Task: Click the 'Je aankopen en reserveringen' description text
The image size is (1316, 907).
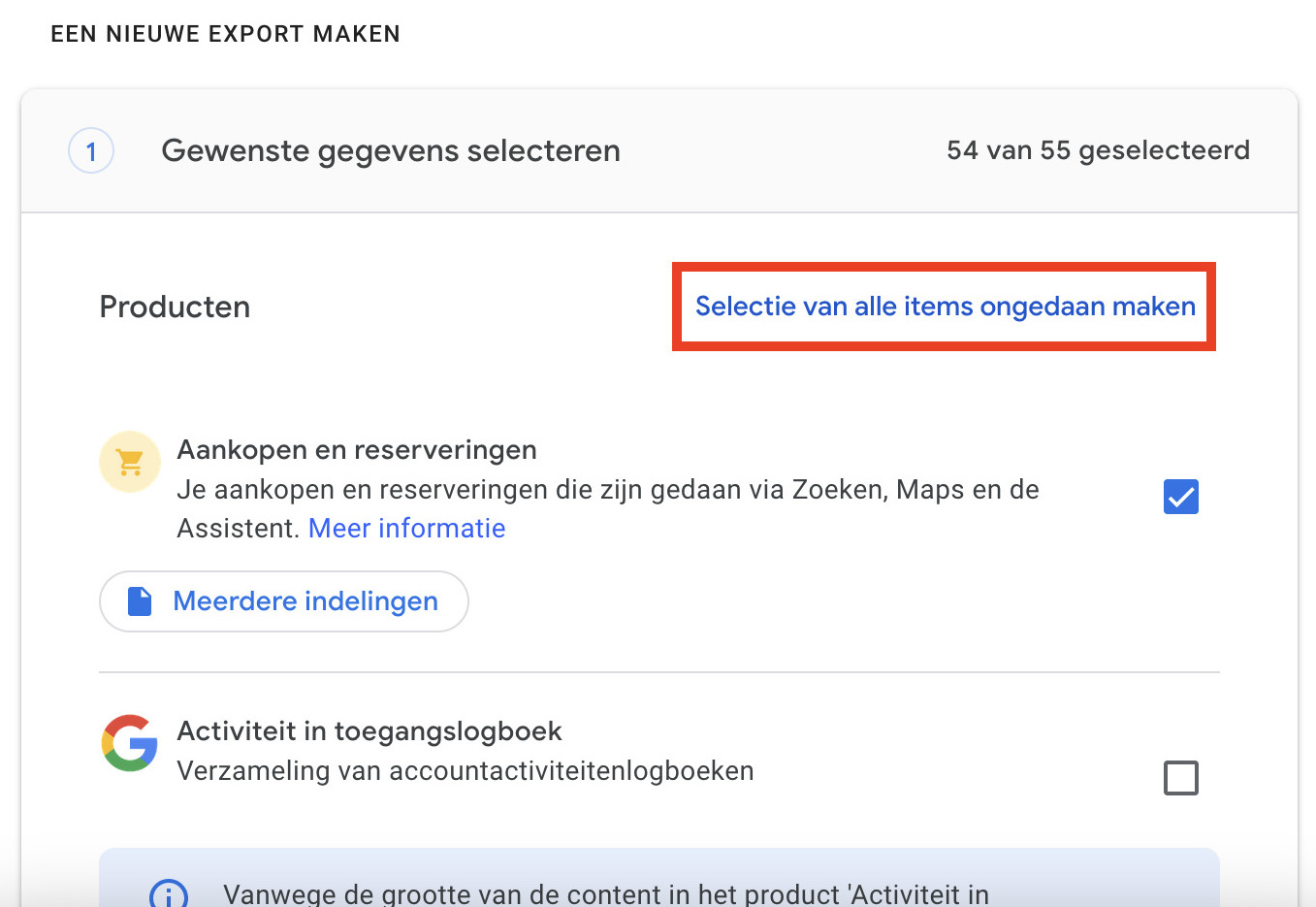Action: click(607, 490)
